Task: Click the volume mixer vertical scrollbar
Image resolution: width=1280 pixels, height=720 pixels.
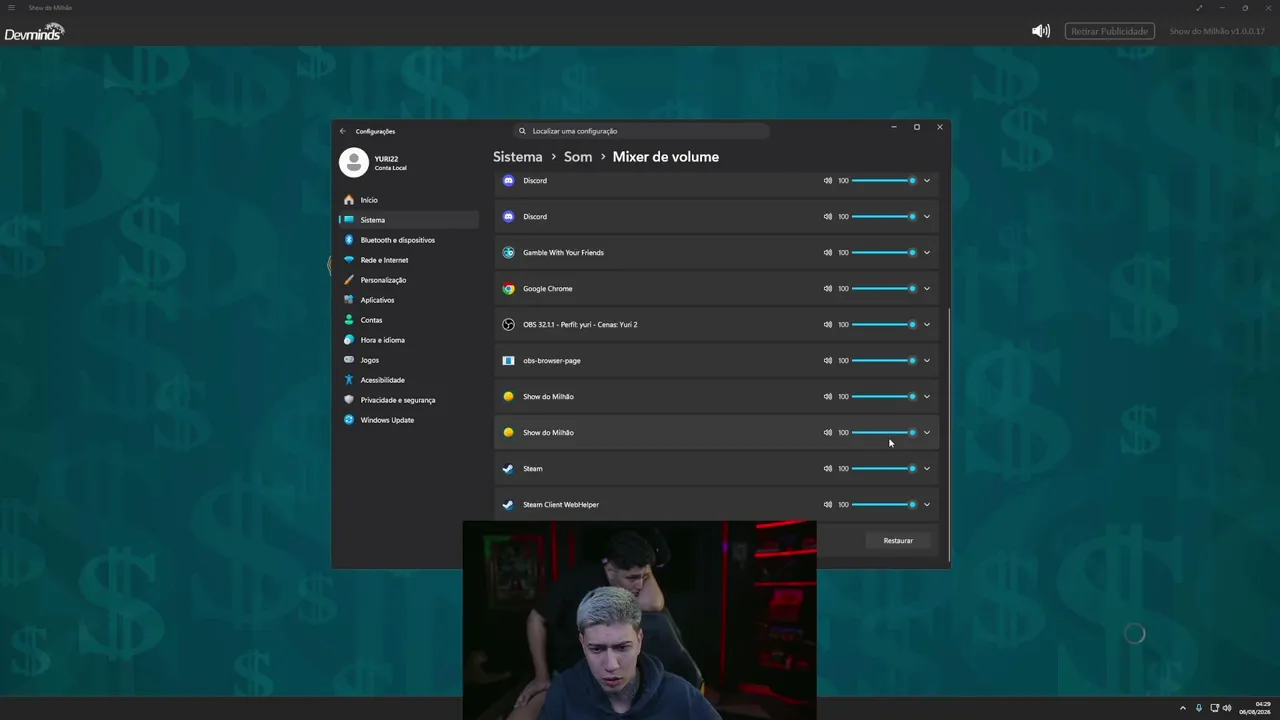Action: (x=947, y=434)
